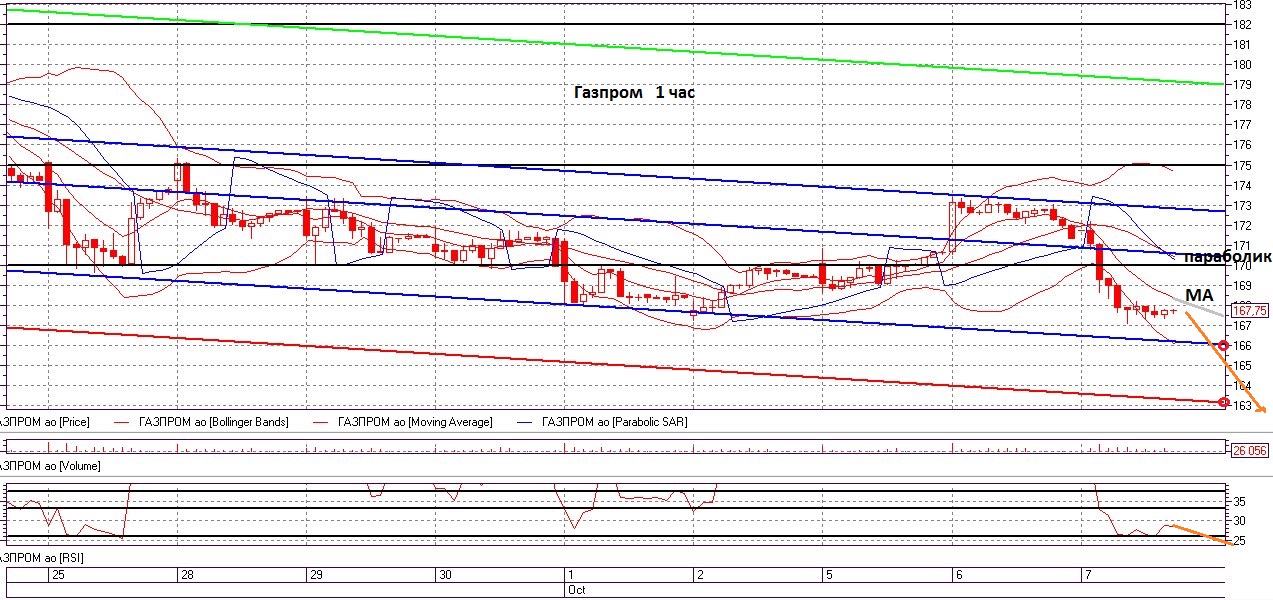Click the 'Газпром 1 час' chart title

[x=634, y=92]
